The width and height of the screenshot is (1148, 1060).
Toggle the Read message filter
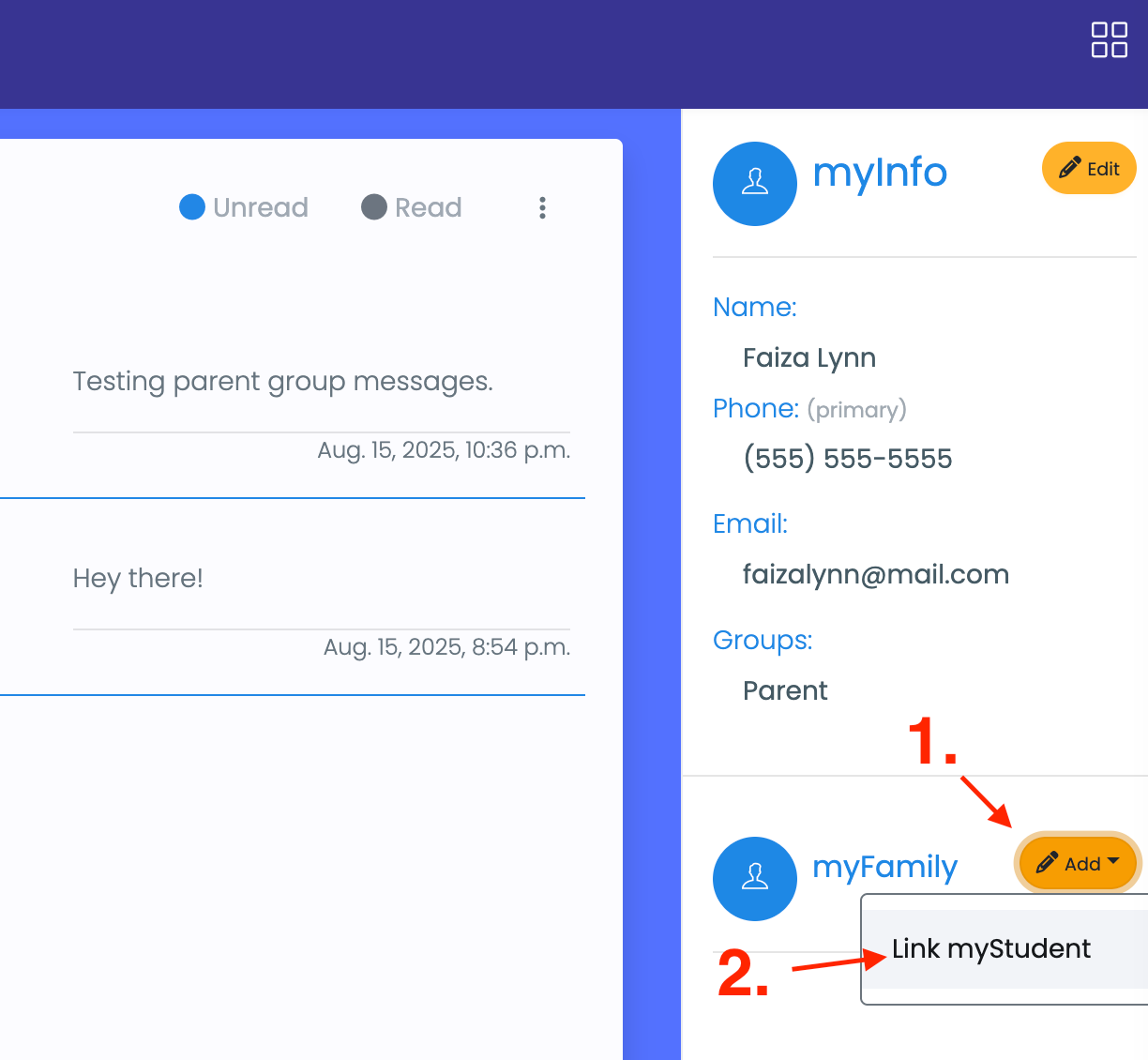(411, 207)
